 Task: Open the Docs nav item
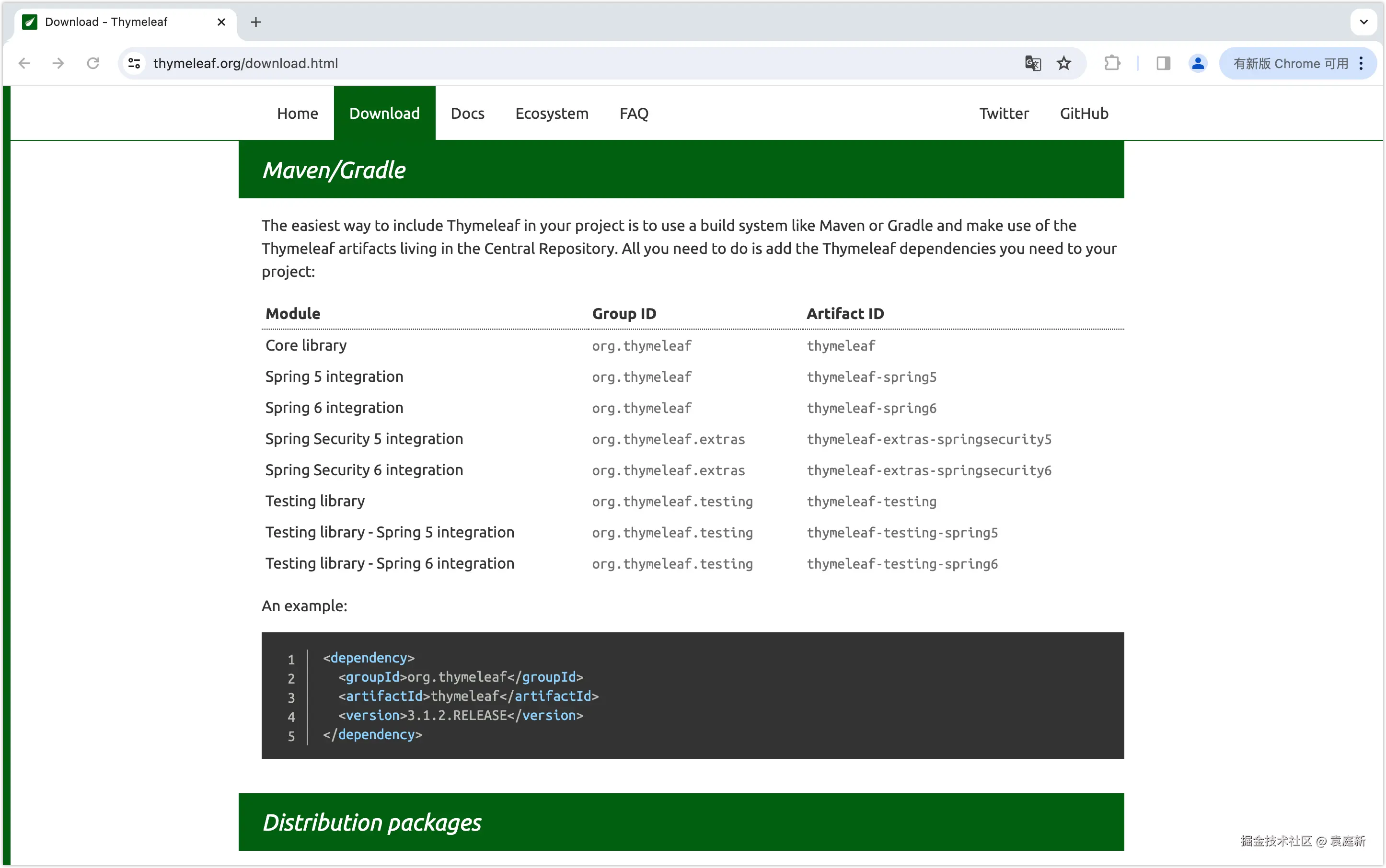[x=467, y=114]
